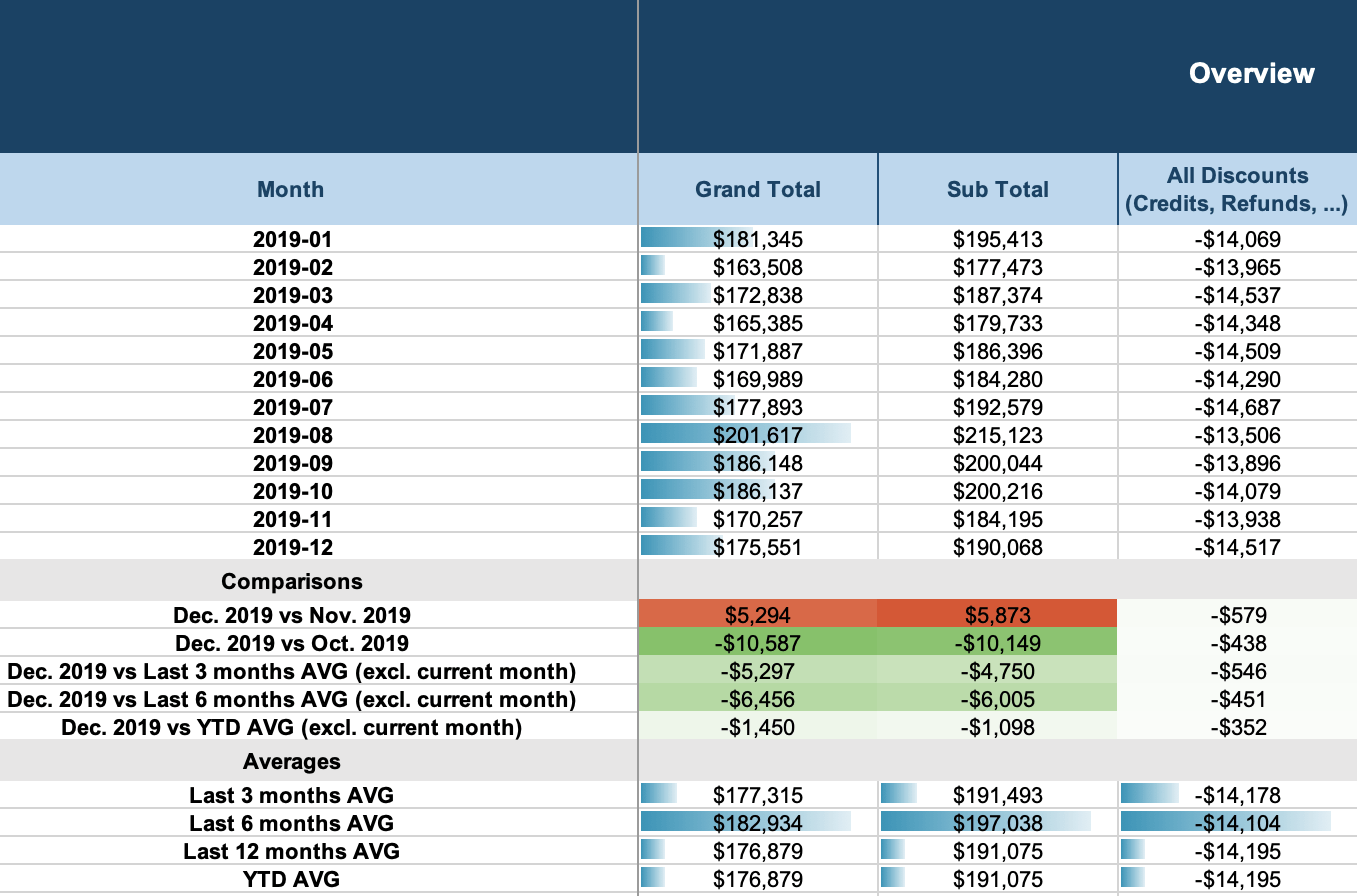
Task: Click the -$6,005 comparison cell
Action: tap(998, 699)
